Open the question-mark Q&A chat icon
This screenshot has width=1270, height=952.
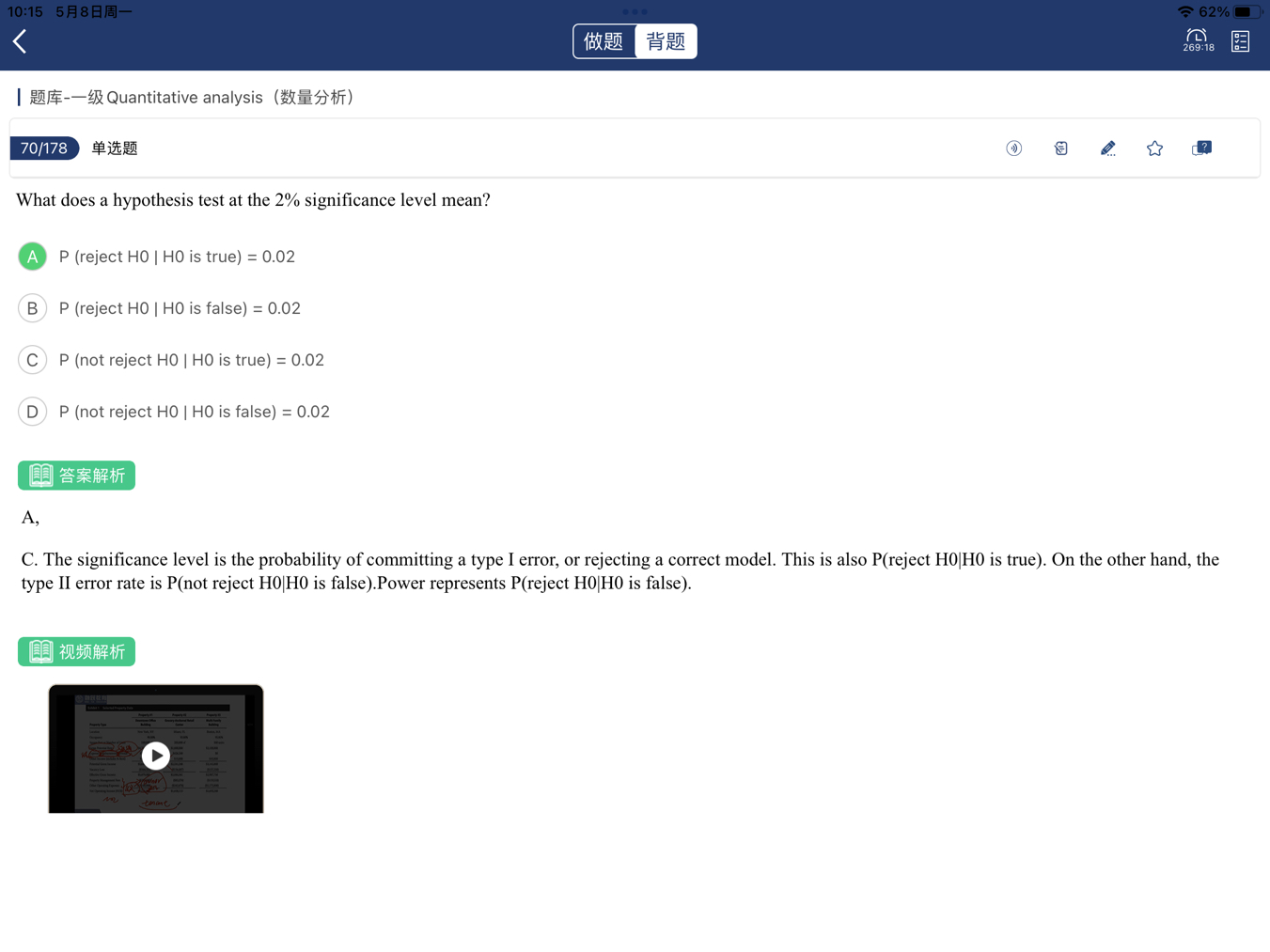pyautogui.click(x=1201, y=148)
